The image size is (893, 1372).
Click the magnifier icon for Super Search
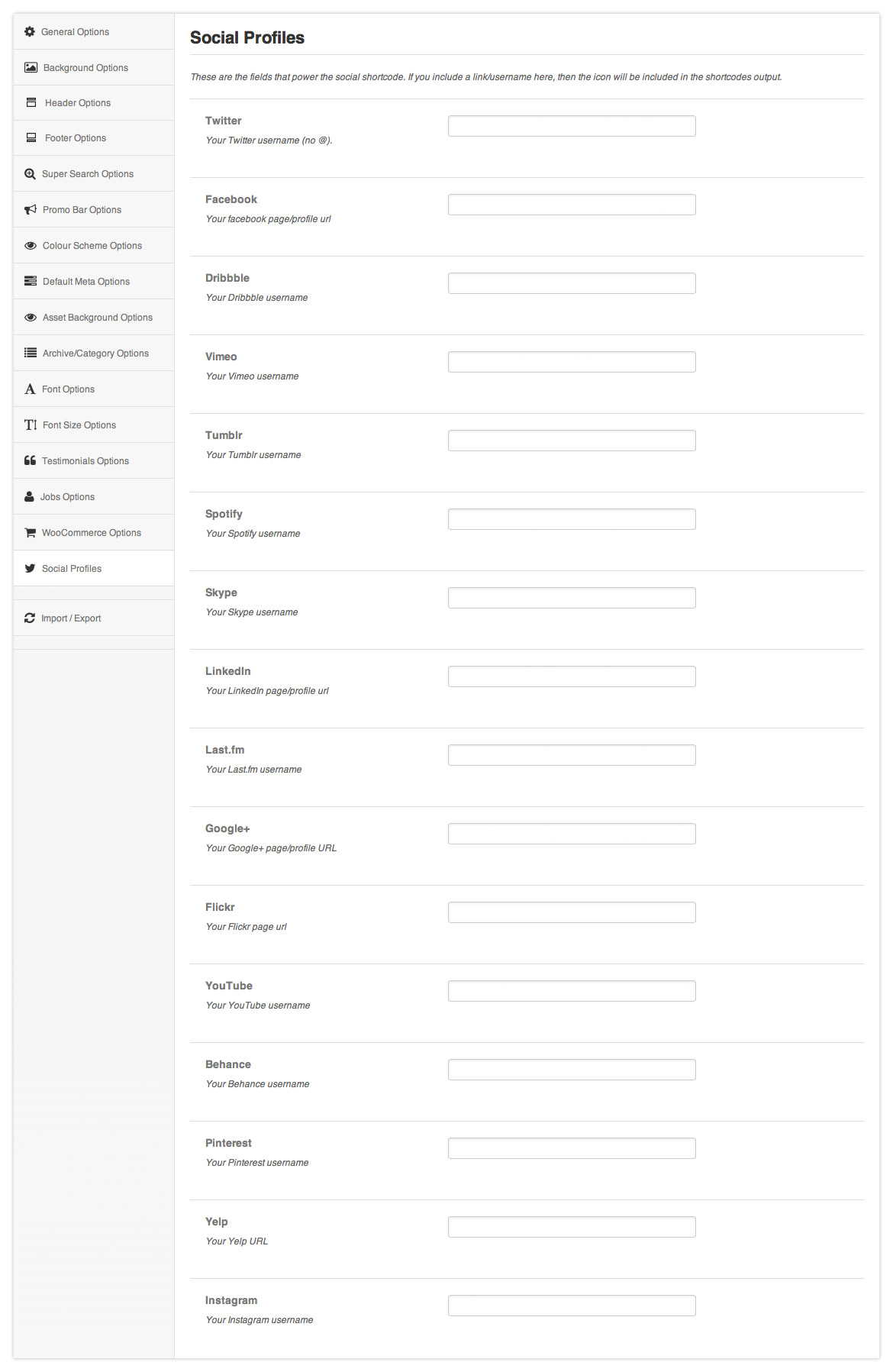point(30,173)
